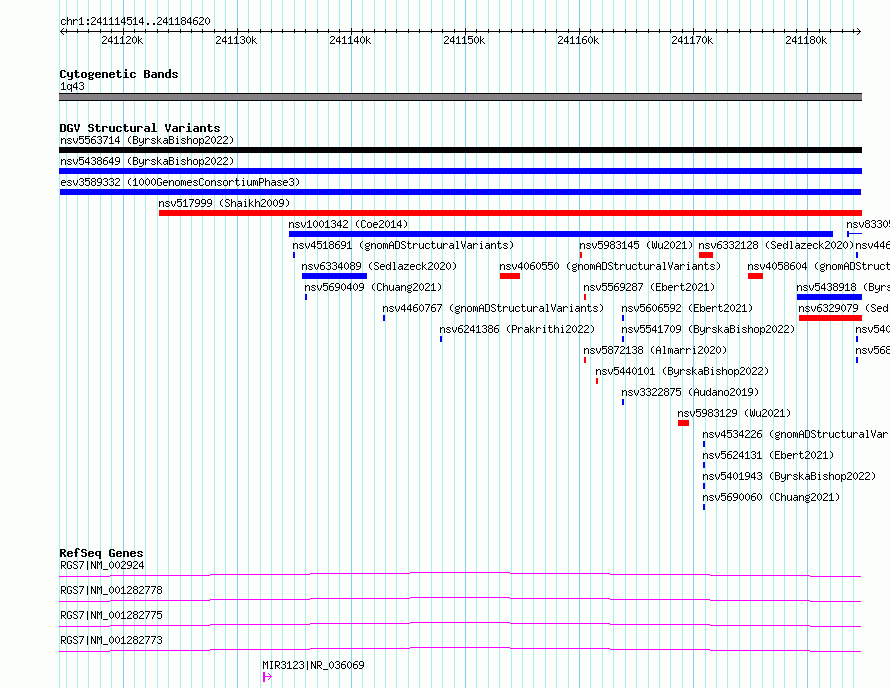Click the 241160k ruler position
890x688 pixels.
point(578,40)
